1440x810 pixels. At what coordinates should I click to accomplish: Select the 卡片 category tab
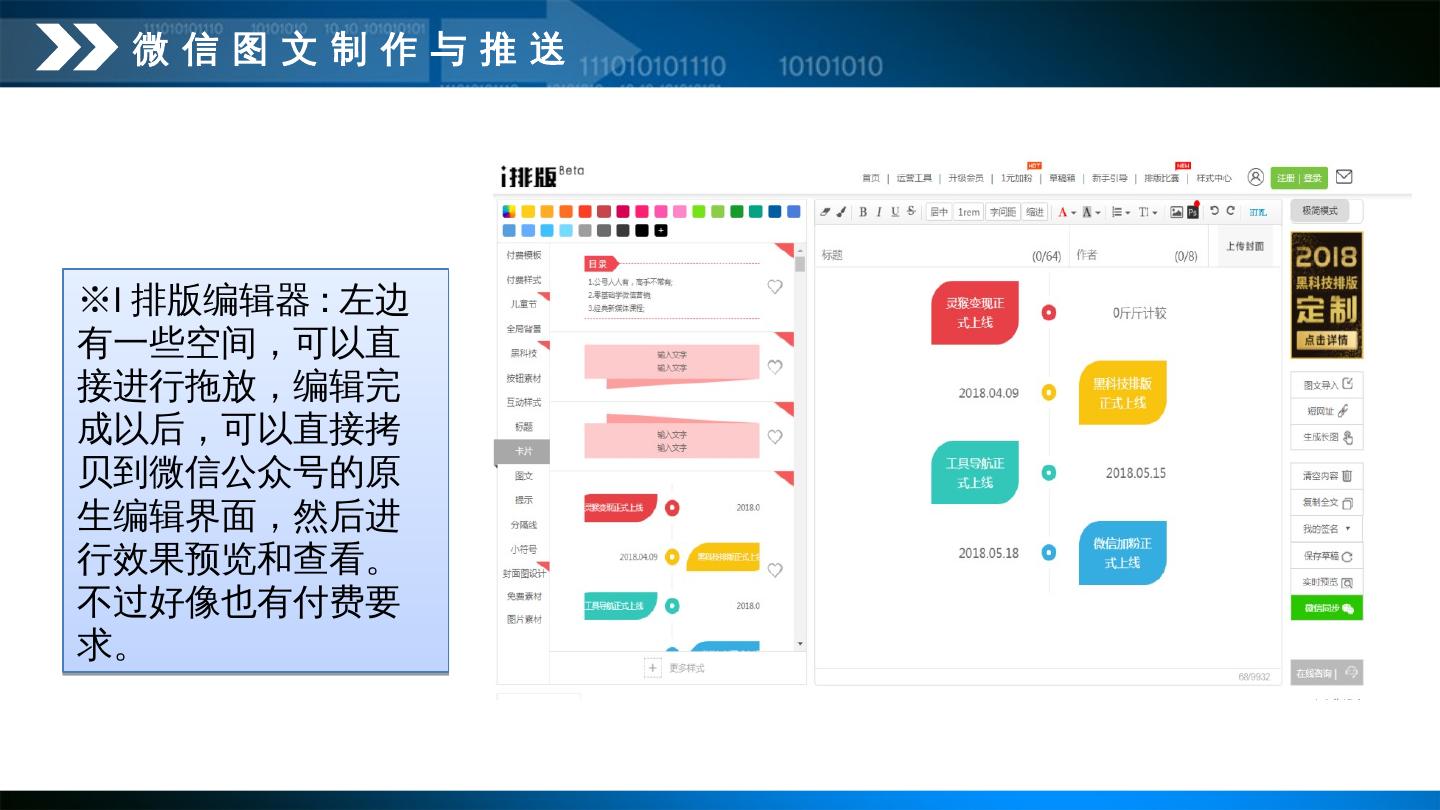[x=523, y=452]
